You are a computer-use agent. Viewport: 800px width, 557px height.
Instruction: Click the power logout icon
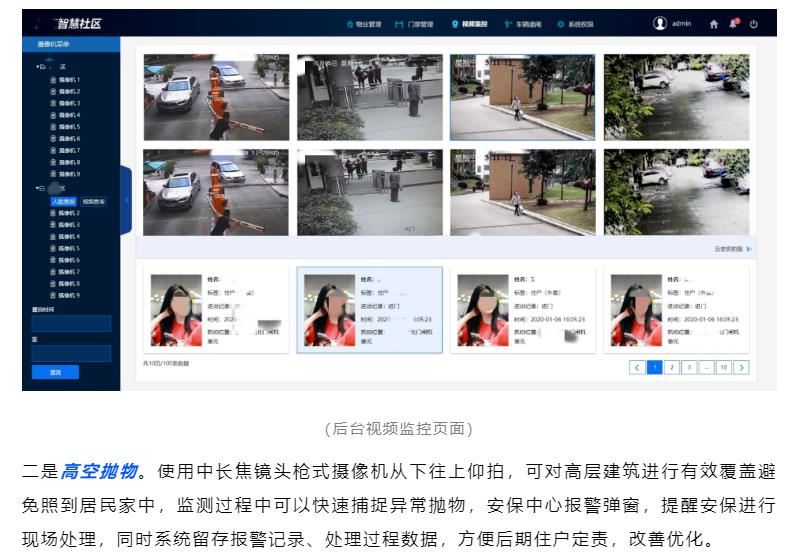753,24
